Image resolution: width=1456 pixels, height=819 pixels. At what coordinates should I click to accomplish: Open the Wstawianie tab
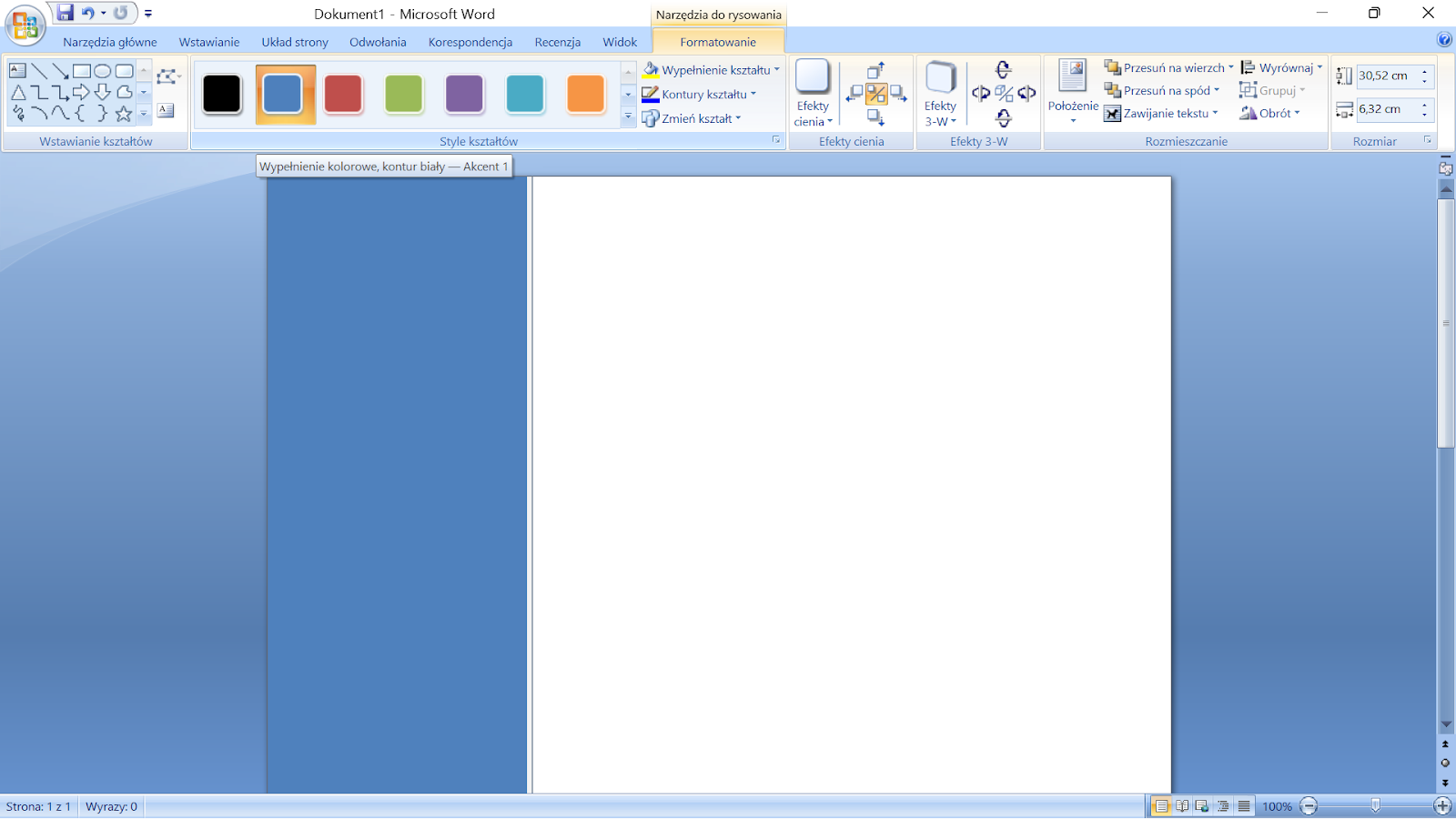pyautogui.click(x=208, y=42)
